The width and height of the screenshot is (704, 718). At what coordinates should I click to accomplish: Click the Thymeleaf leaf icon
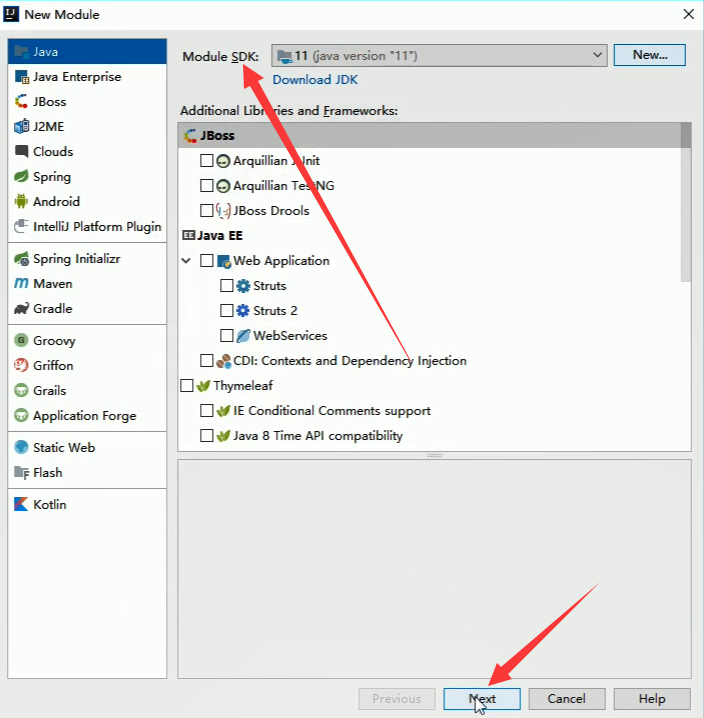[203, 386]
